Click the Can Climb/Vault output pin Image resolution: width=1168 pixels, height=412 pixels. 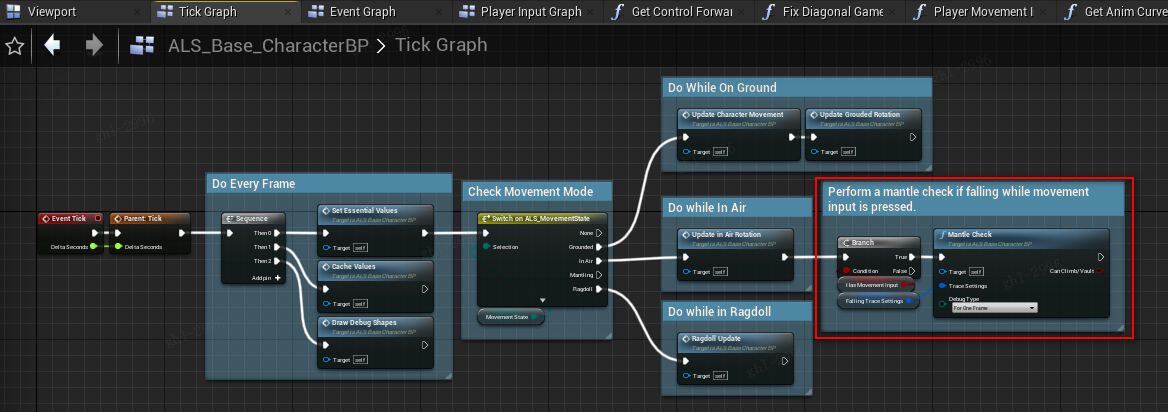click(1100, 271)
